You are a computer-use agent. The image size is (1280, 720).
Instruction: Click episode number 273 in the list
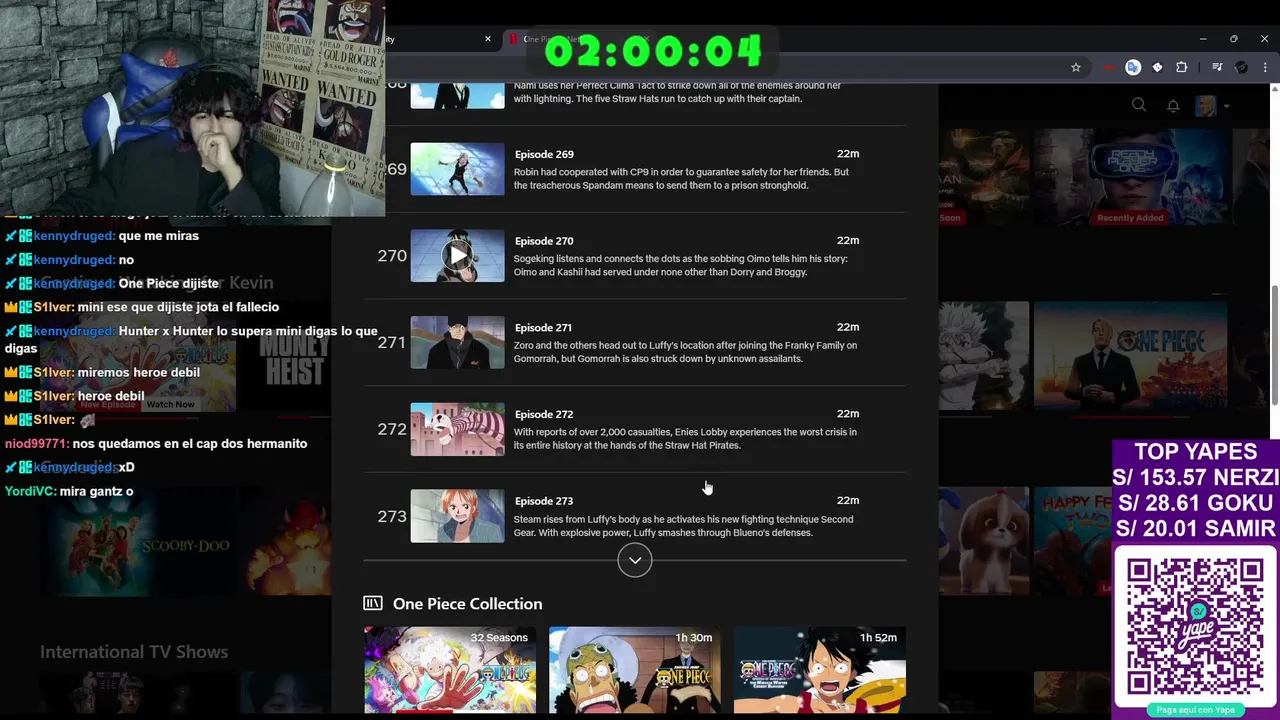pyautogui.click(x=391, y=516)
